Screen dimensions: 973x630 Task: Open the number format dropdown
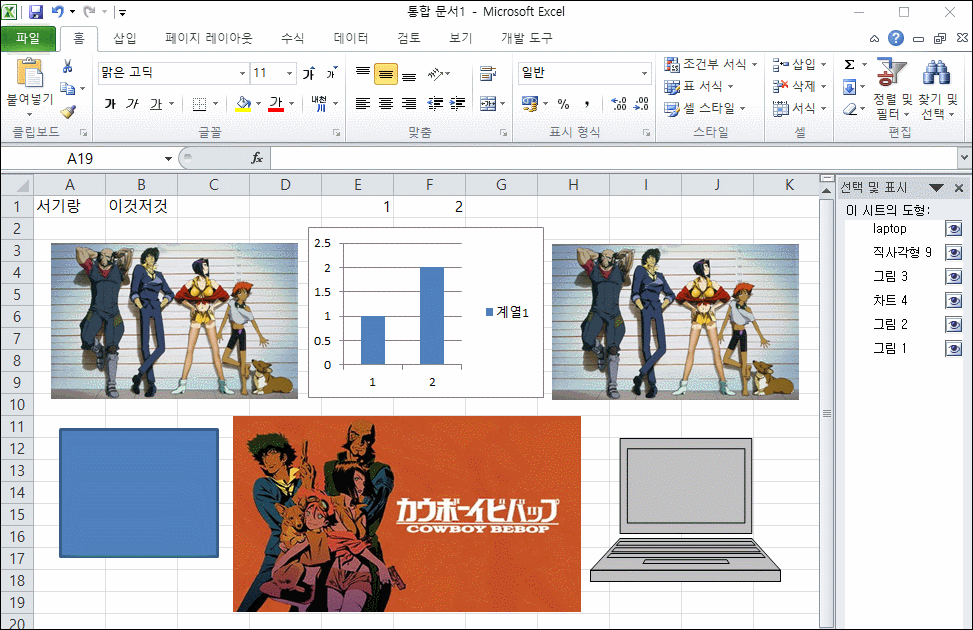point(644,73)
